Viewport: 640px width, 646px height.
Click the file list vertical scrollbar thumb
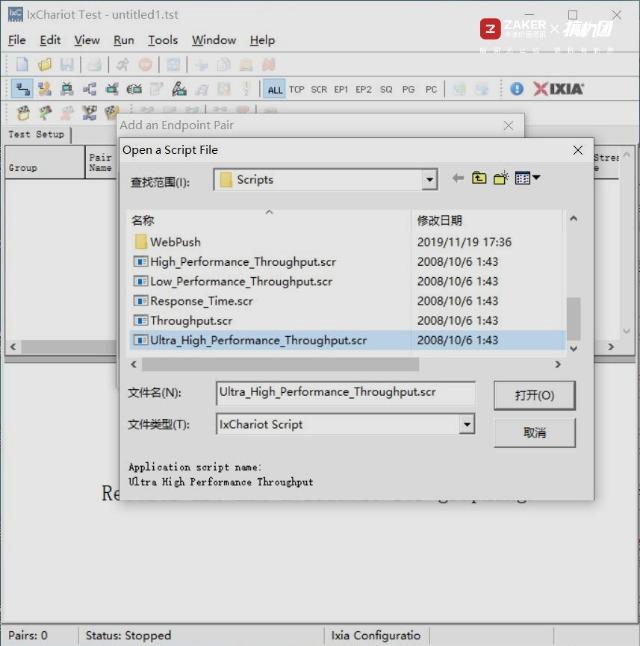click(574, 318)
